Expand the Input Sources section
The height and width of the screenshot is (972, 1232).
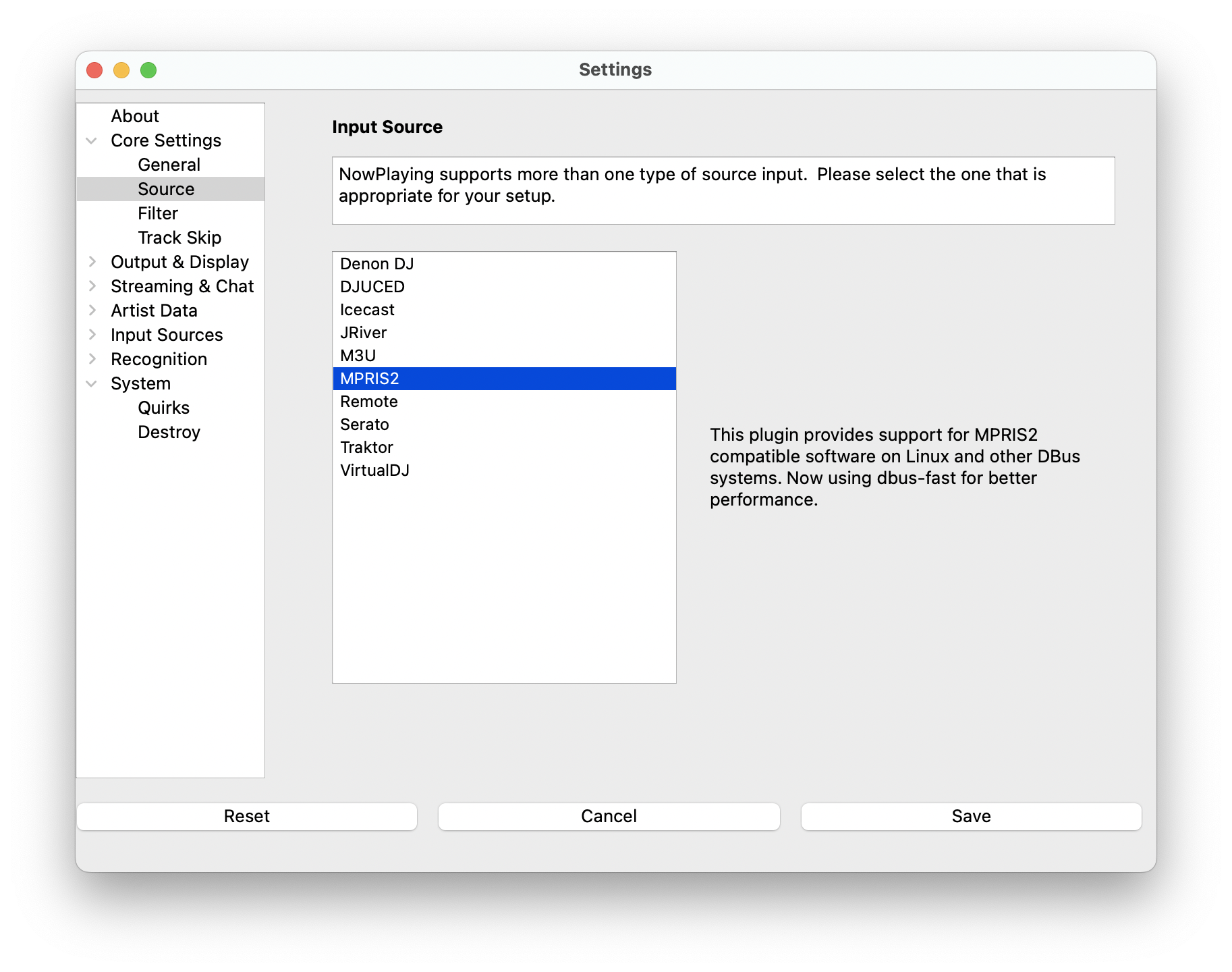click(92, 335)
